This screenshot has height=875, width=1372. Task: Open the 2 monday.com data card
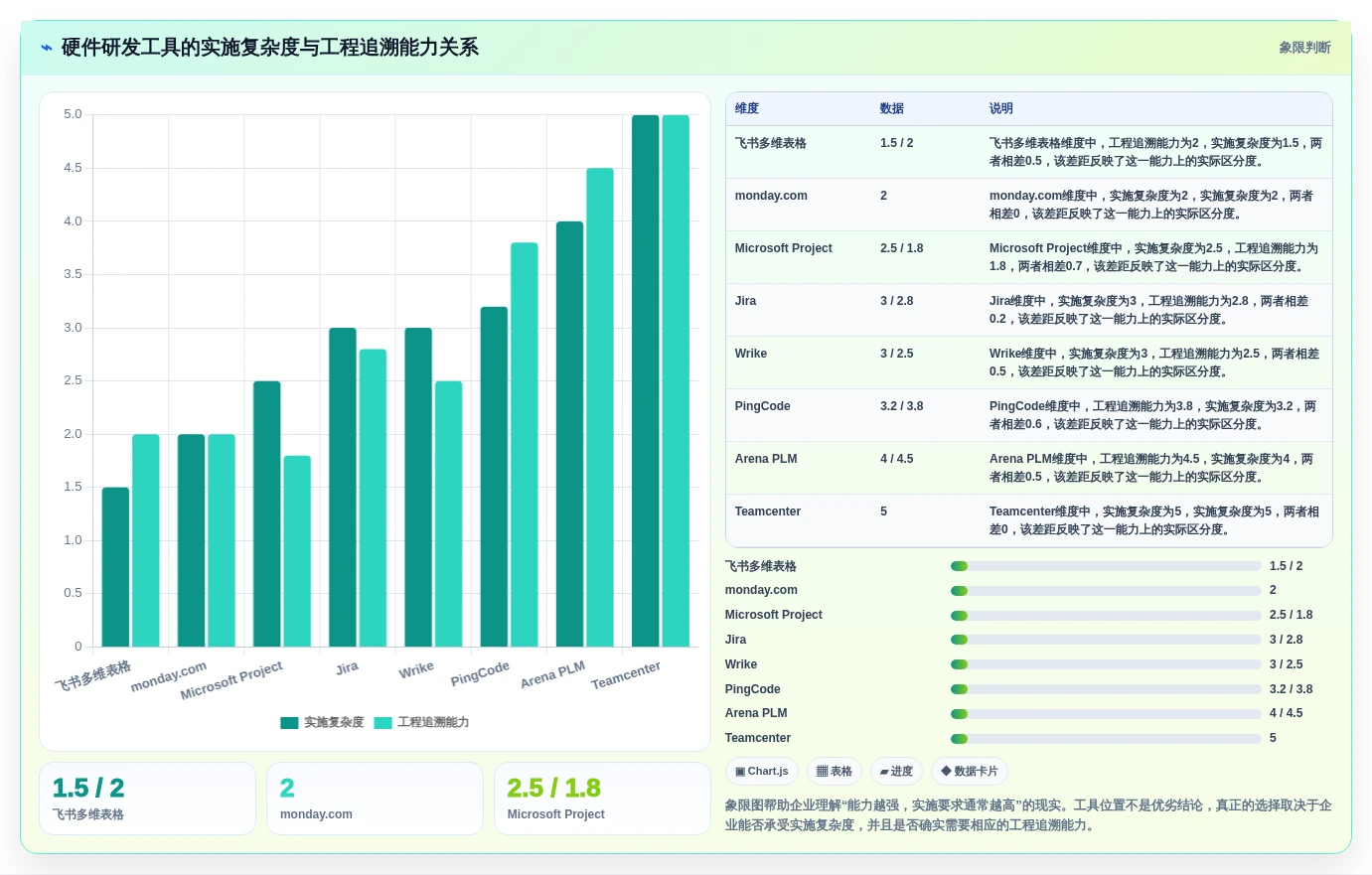pos(375,799)
